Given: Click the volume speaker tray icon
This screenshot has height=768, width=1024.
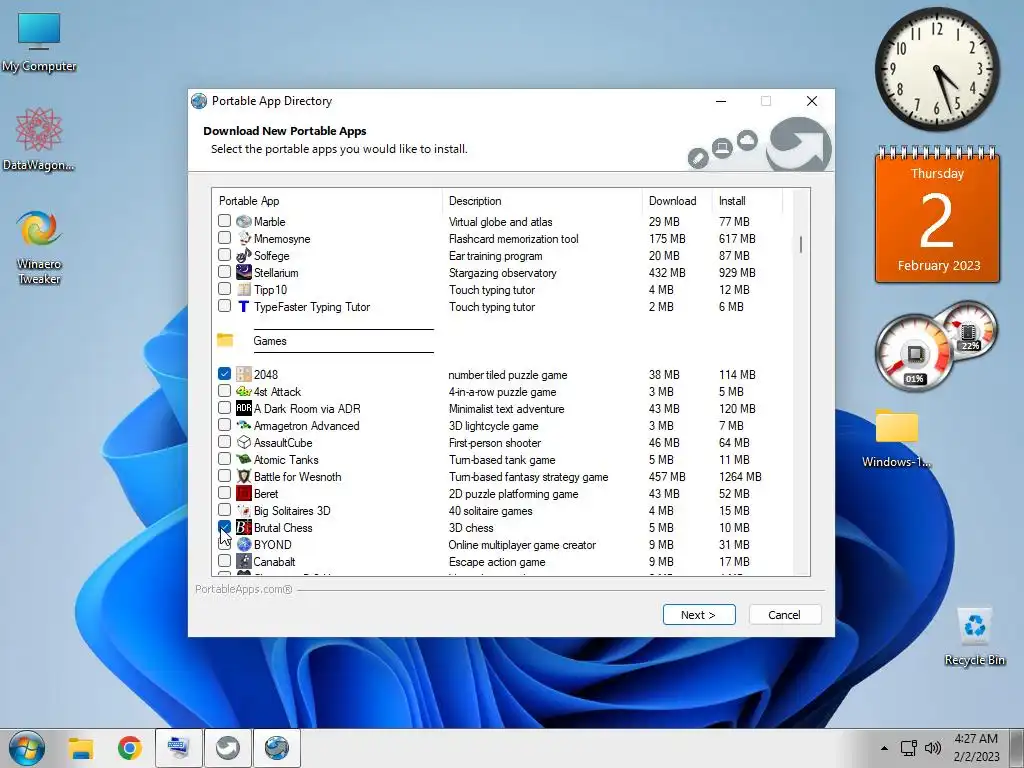Looking at the screenshot, I should [x=933, y=748].
